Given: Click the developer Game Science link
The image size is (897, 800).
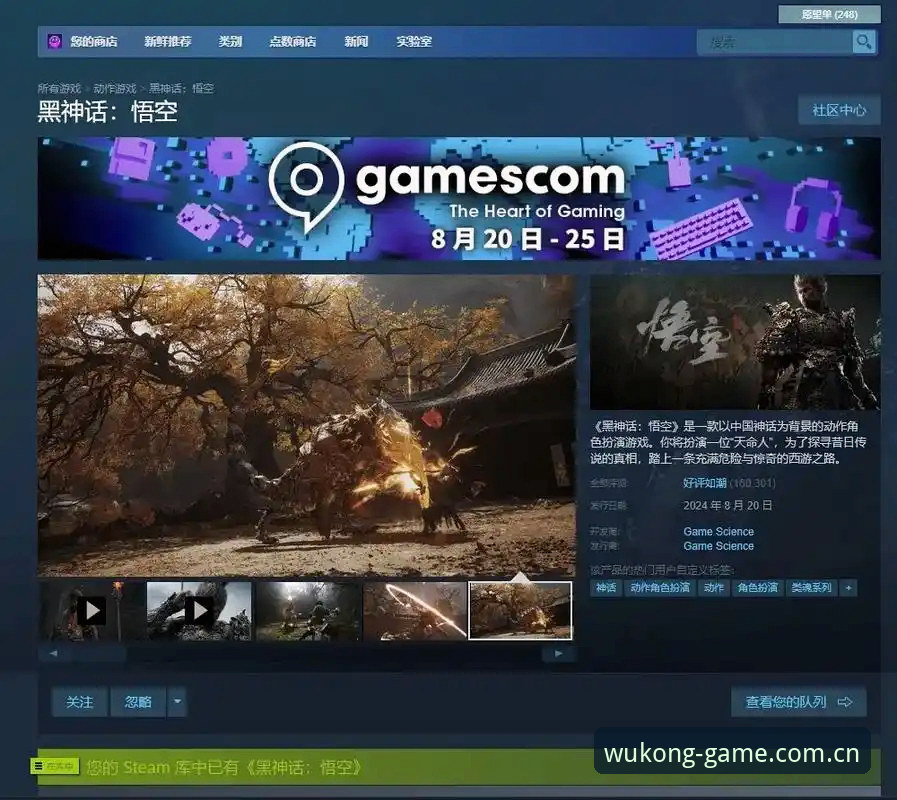Looking at the screenshot, I should pyautogui.click(x=719, y=531).
